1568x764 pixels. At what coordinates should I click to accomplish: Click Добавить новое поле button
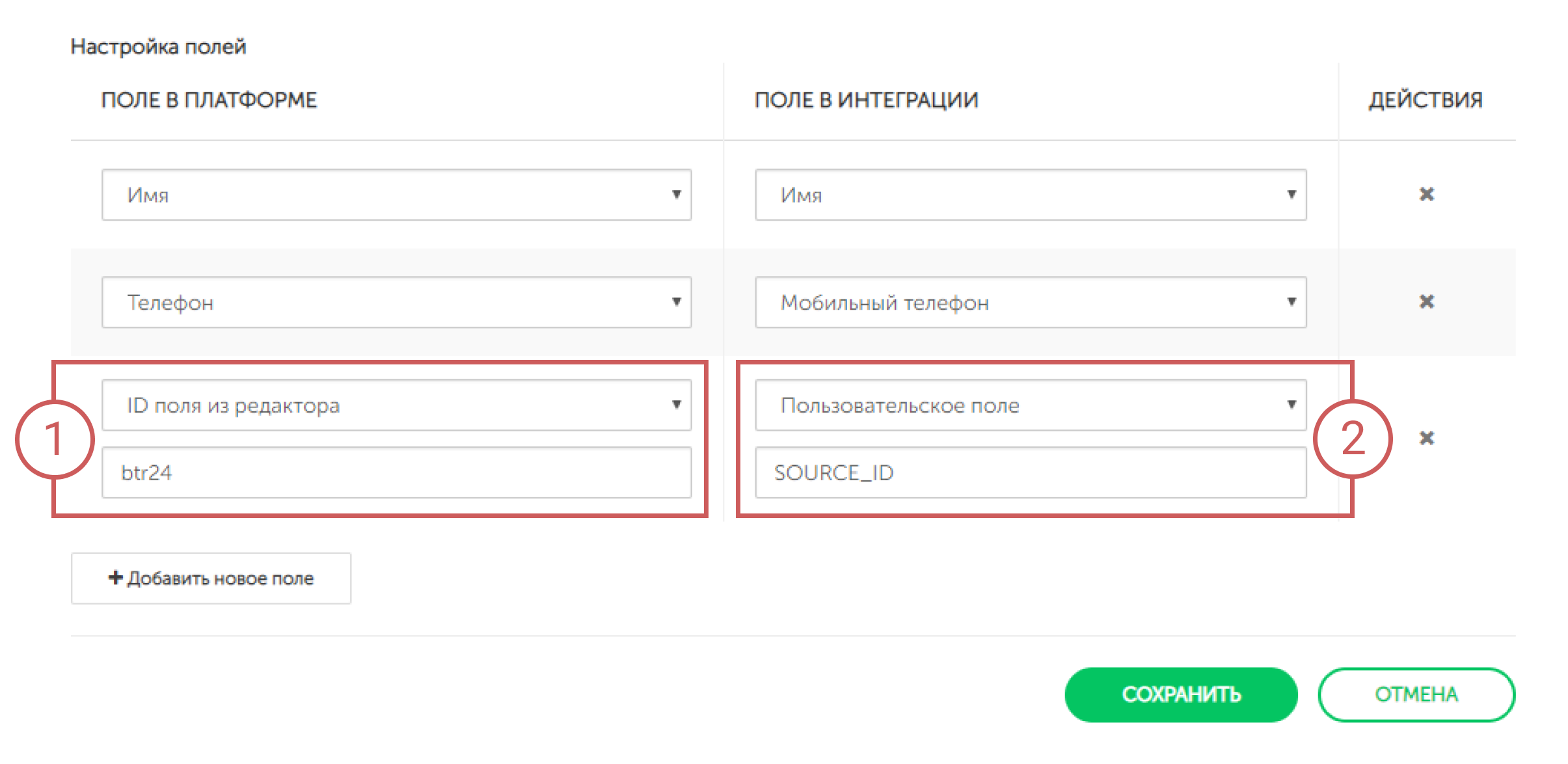tap(211, 579)
